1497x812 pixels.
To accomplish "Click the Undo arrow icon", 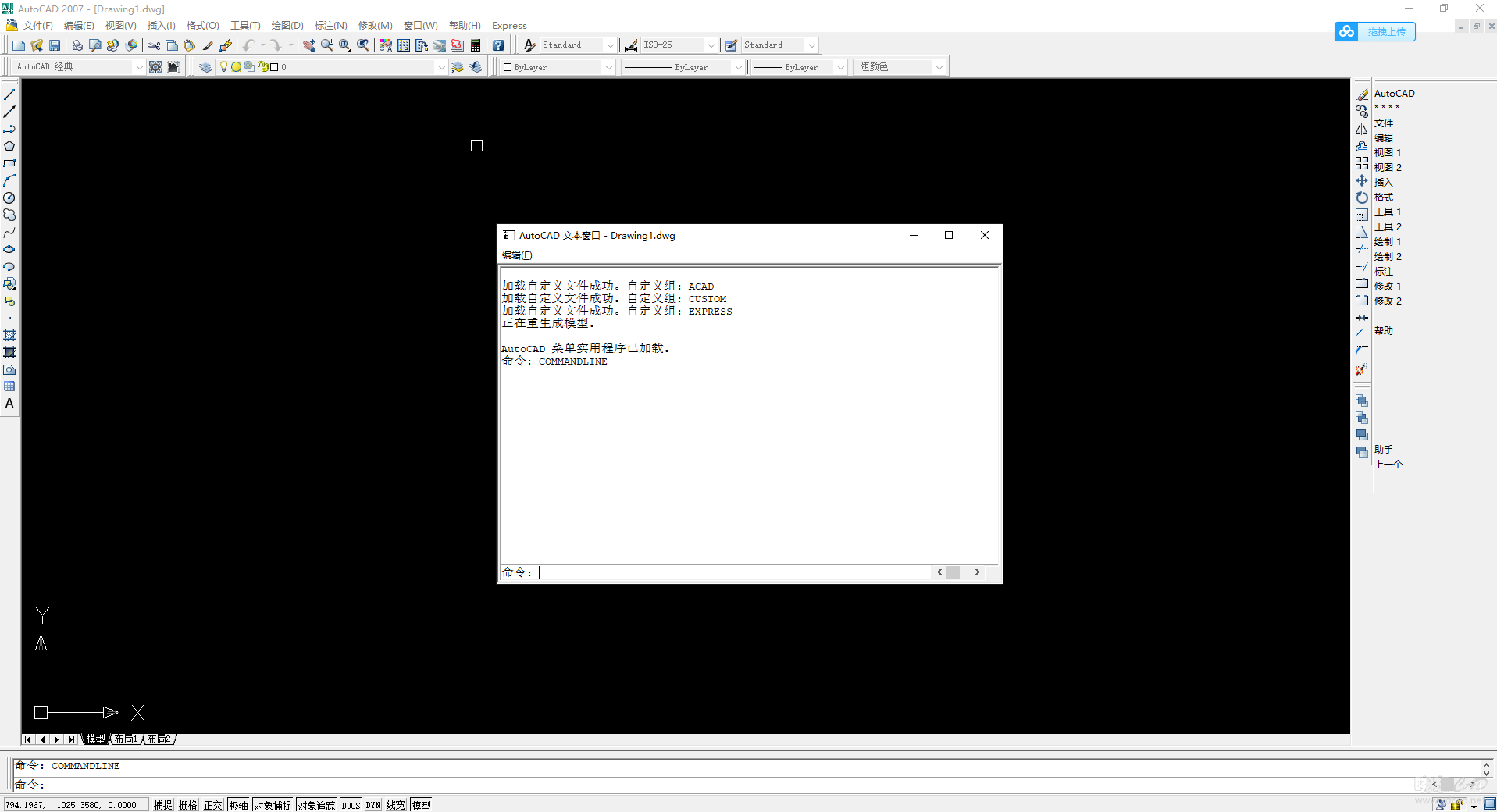I will pyautogui.click(x=248, y=45).
